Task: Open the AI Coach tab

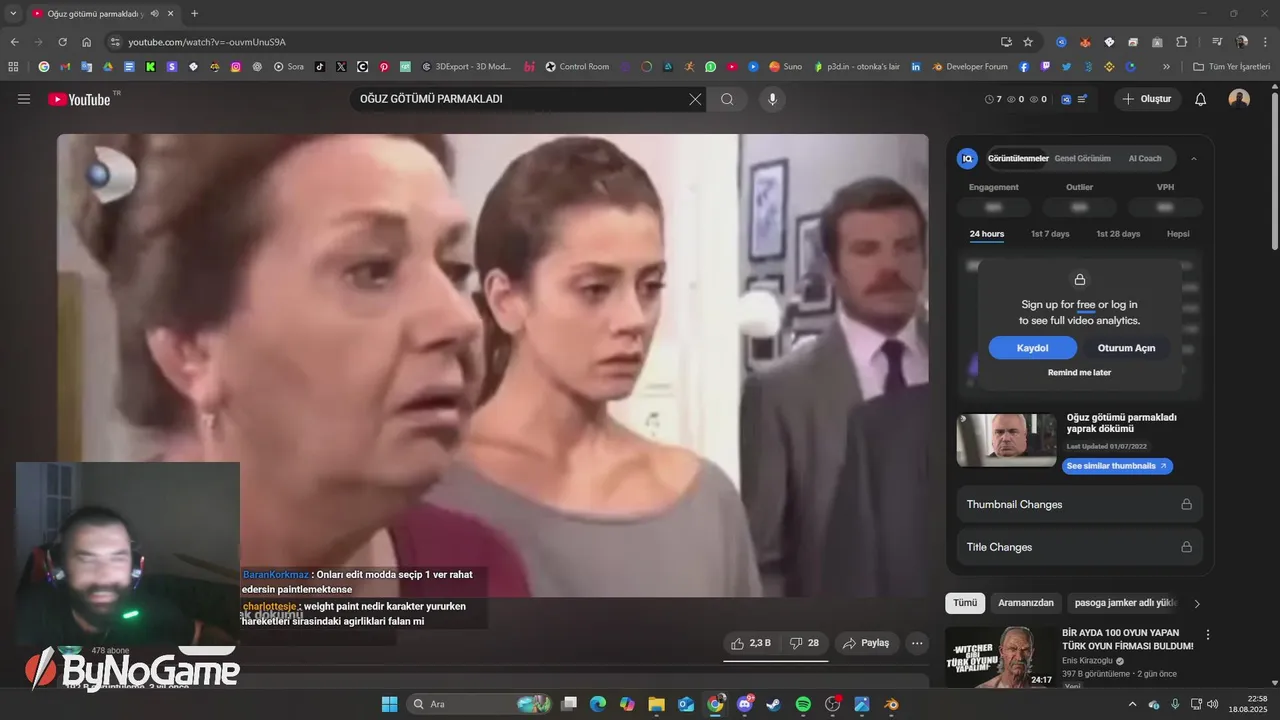Action: pos(1145,158)
